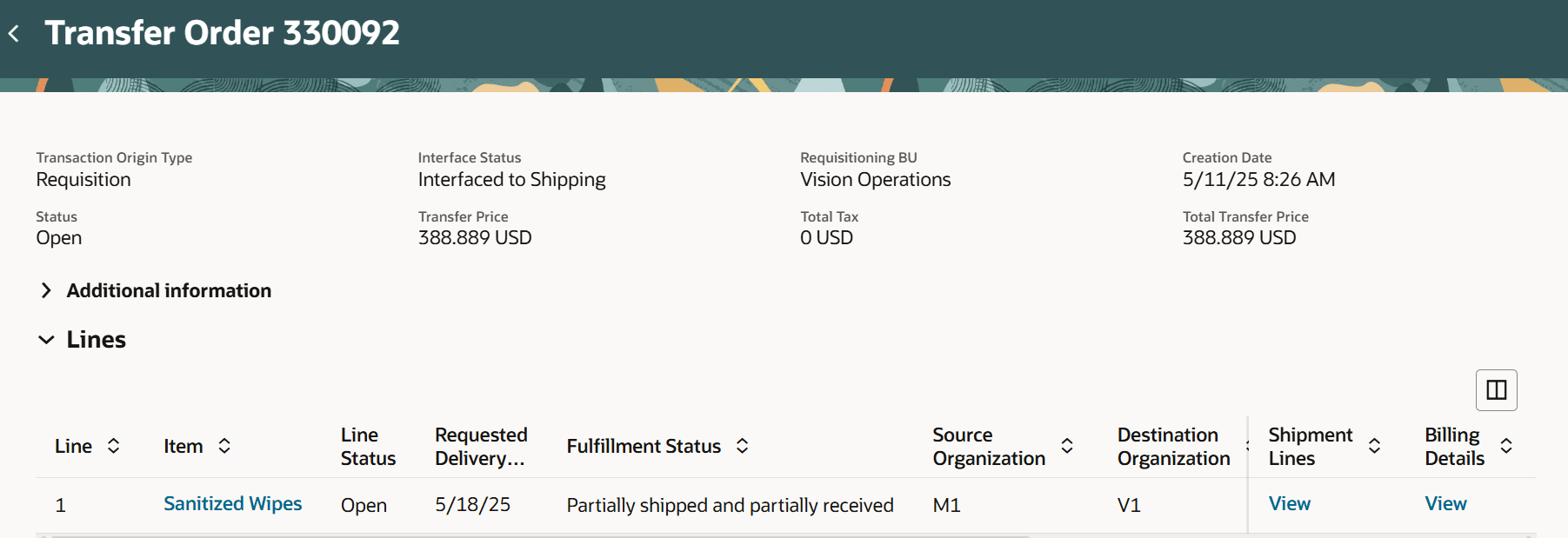
Task: Sort by Item column sort arrows
Action: coord(224,446)
